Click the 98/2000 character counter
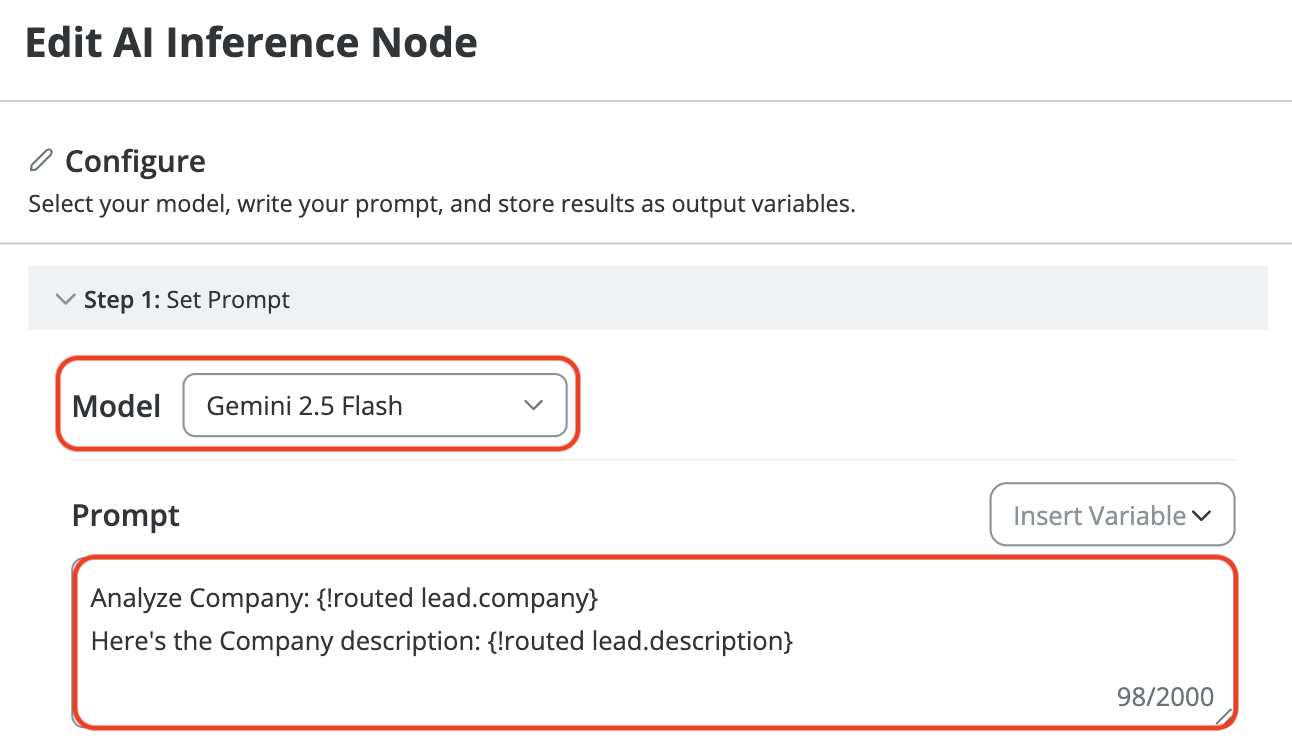The image size is (1292, 746). [1165, 697]
